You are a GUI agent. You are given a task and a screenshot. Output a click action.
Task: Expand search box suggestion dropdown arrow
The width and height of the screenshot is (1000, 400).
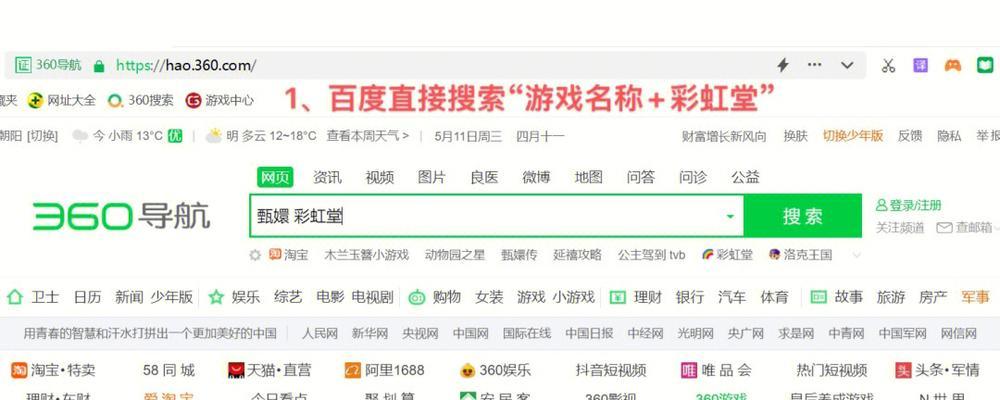pos(730,217)
